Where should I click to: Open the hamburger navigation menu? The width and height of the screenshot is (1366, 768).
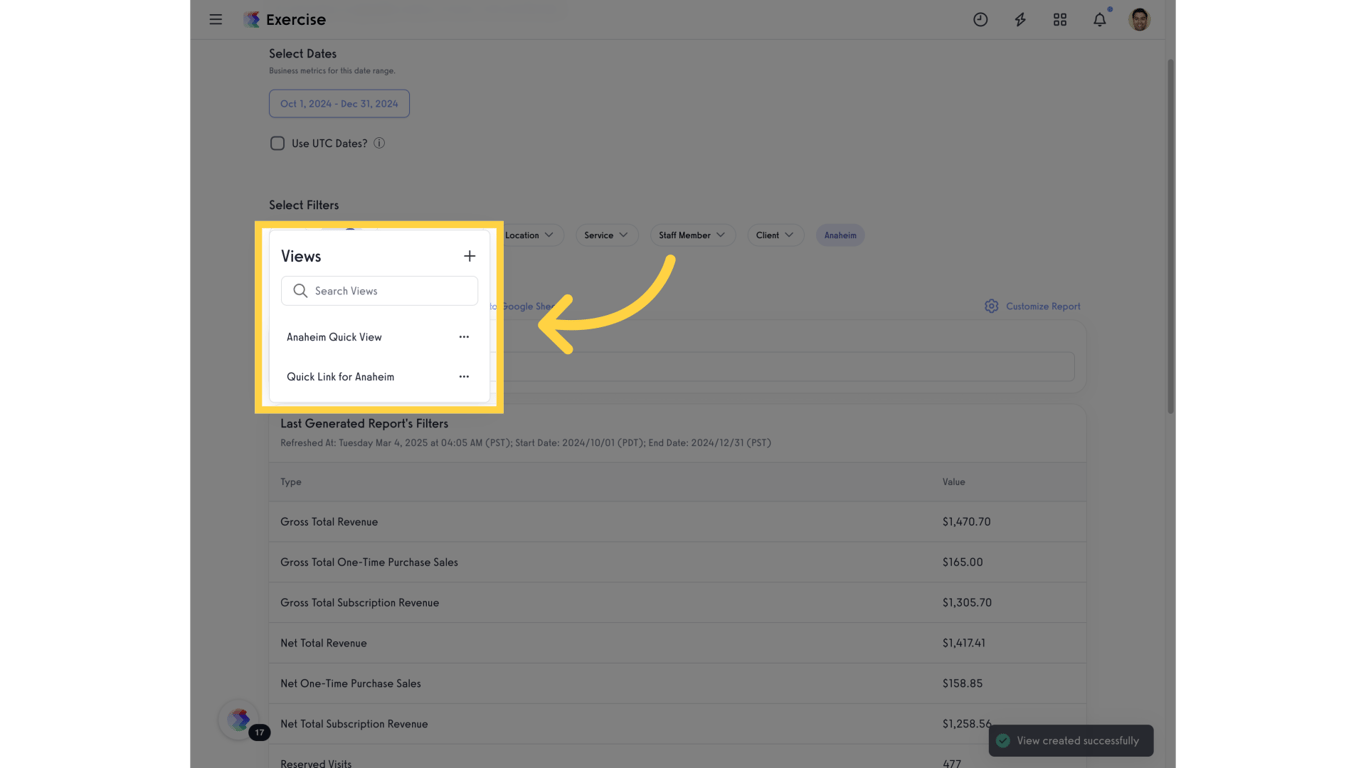(215, 19)
